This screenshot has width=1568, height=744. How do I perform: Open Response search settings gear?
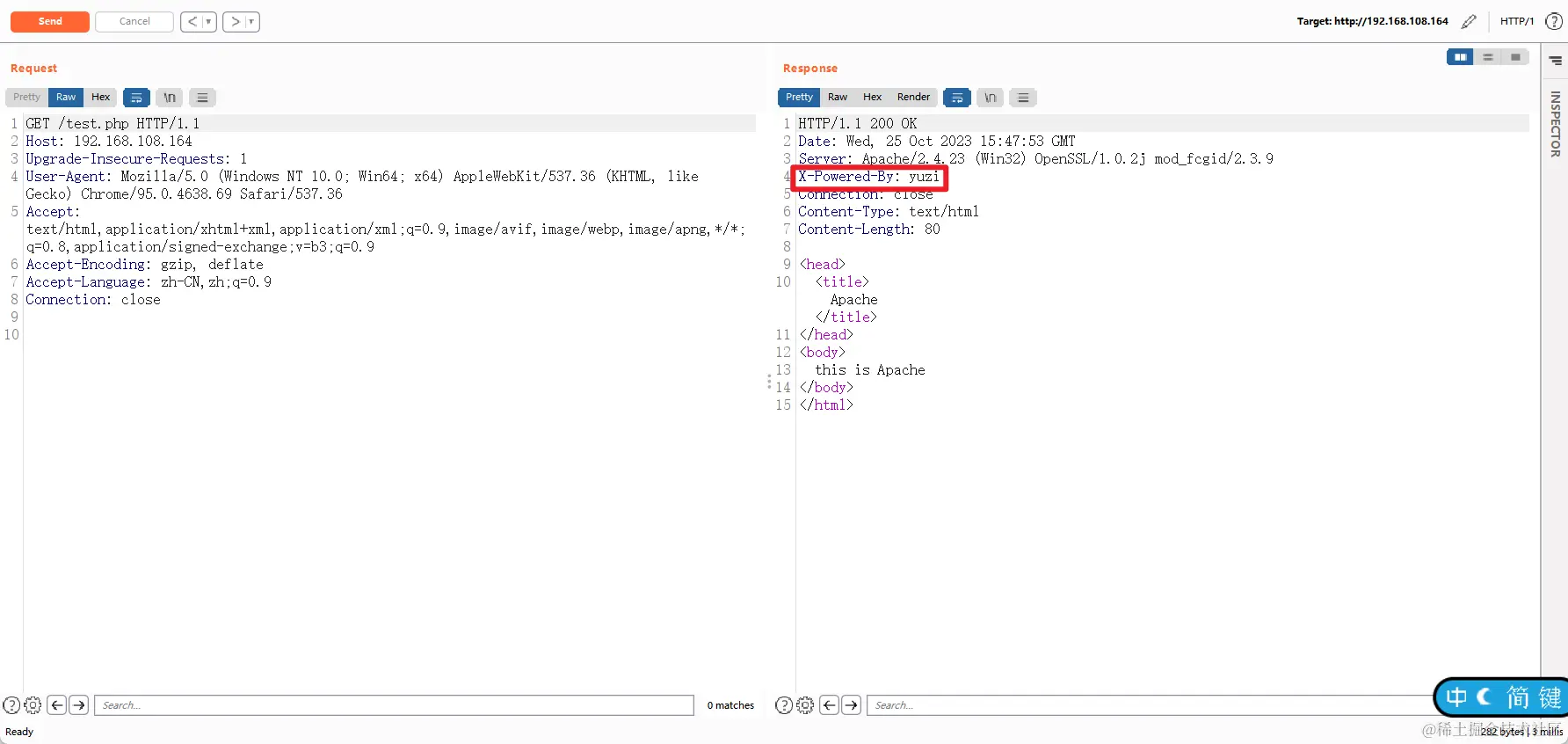(x=805, y=705)
